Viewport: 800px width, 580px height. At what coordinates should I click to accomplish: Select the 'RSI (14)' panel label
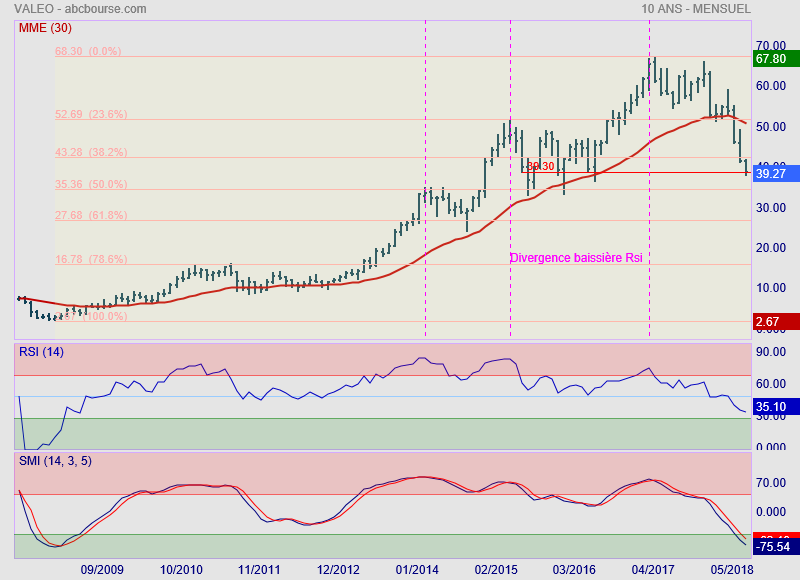(41, 352)
